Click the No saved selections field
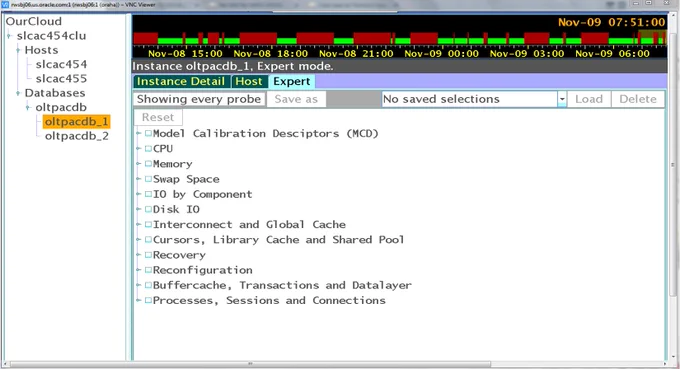 (470, 99)
